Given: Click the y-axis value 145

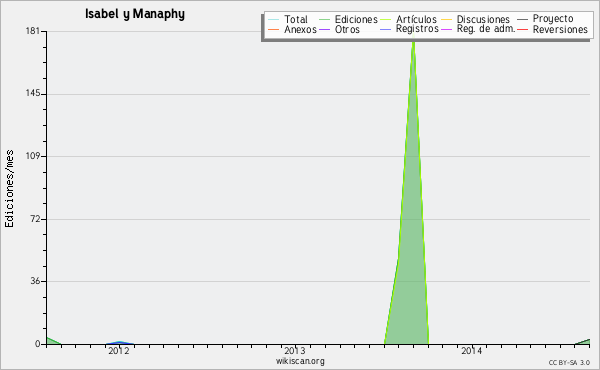Looking at the screenshot, I should point(33,94).
